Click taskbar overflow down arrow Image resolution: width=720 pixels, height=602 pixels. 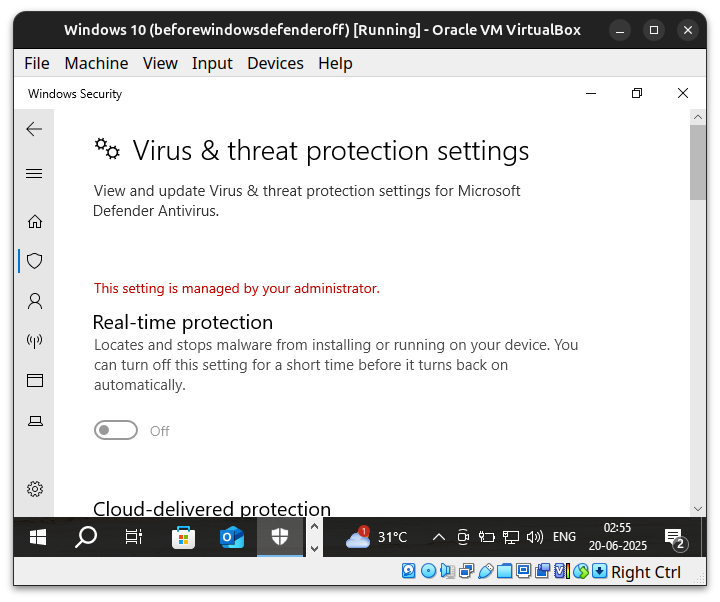coord(315,548)
